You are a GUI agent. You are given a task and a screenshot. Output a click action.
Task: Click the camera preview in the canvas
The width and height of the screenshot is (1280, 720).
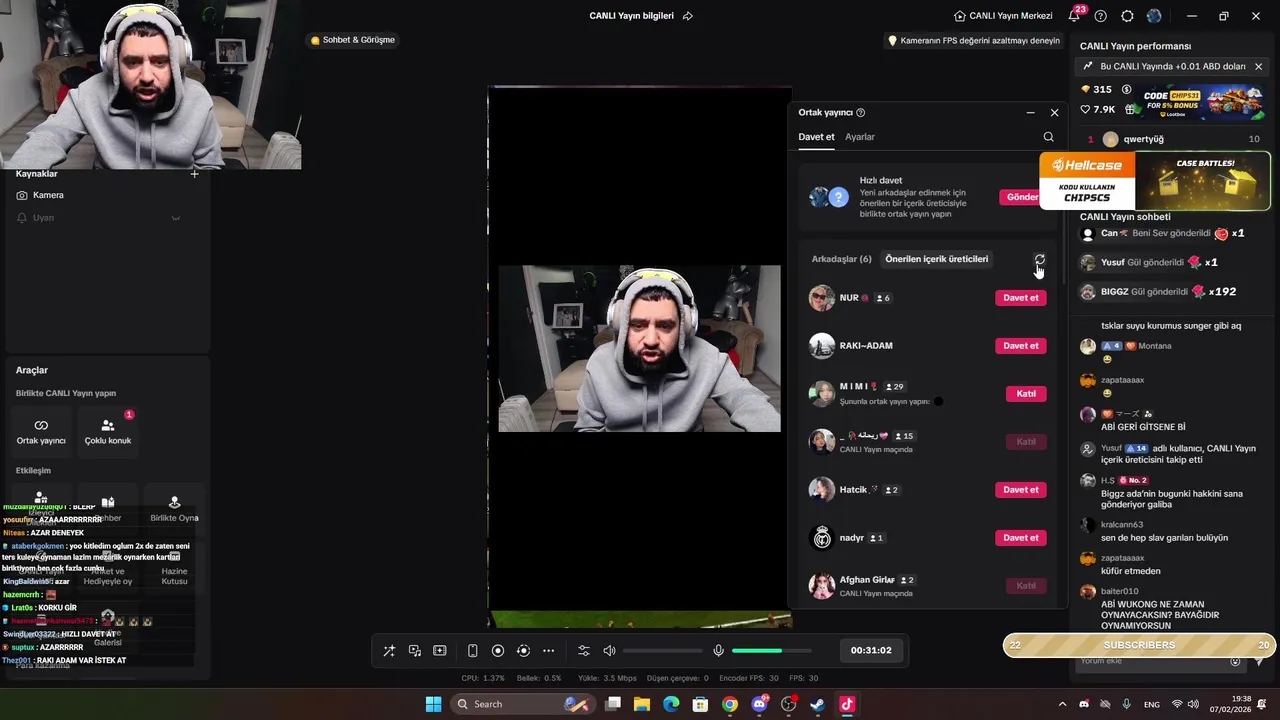click(639, 349)
